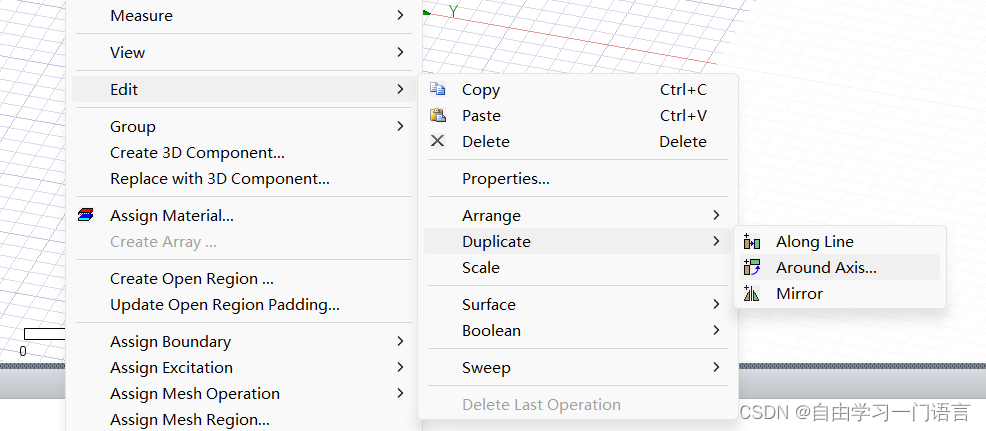
Task: Select the Duplicate submenu entry
Action: click(x=578, y=242)
